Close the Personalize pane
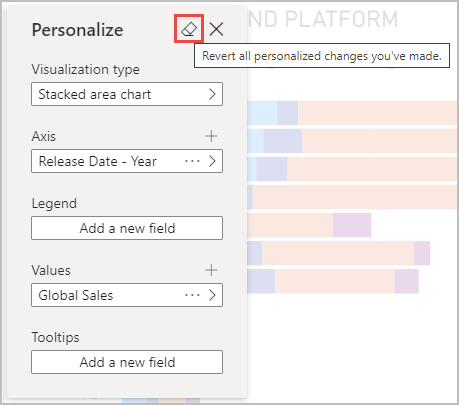459x405 pixels. [216, 29]
